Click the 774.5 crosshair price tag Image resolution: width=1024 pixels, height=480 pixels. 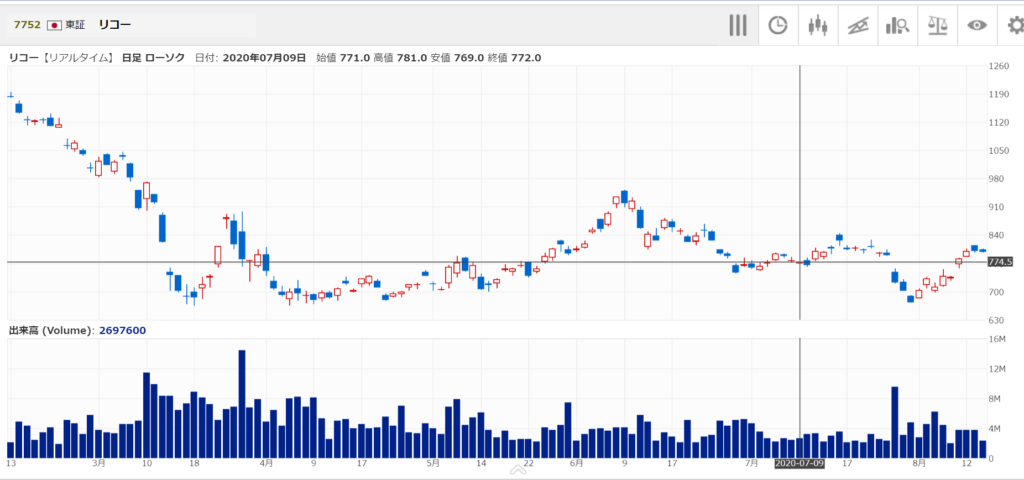pos(1000,262)
